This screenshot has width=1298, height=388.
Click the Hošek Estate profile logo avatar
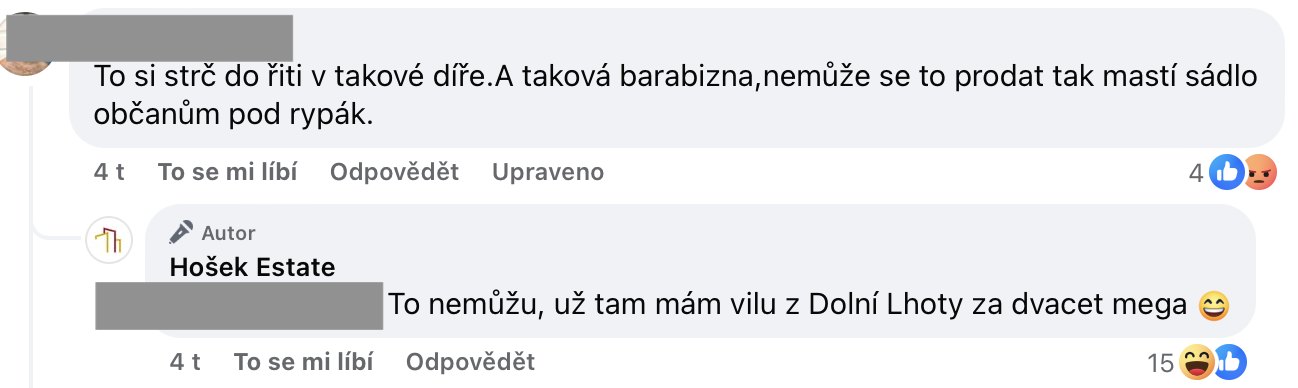(x=109, y=239)
